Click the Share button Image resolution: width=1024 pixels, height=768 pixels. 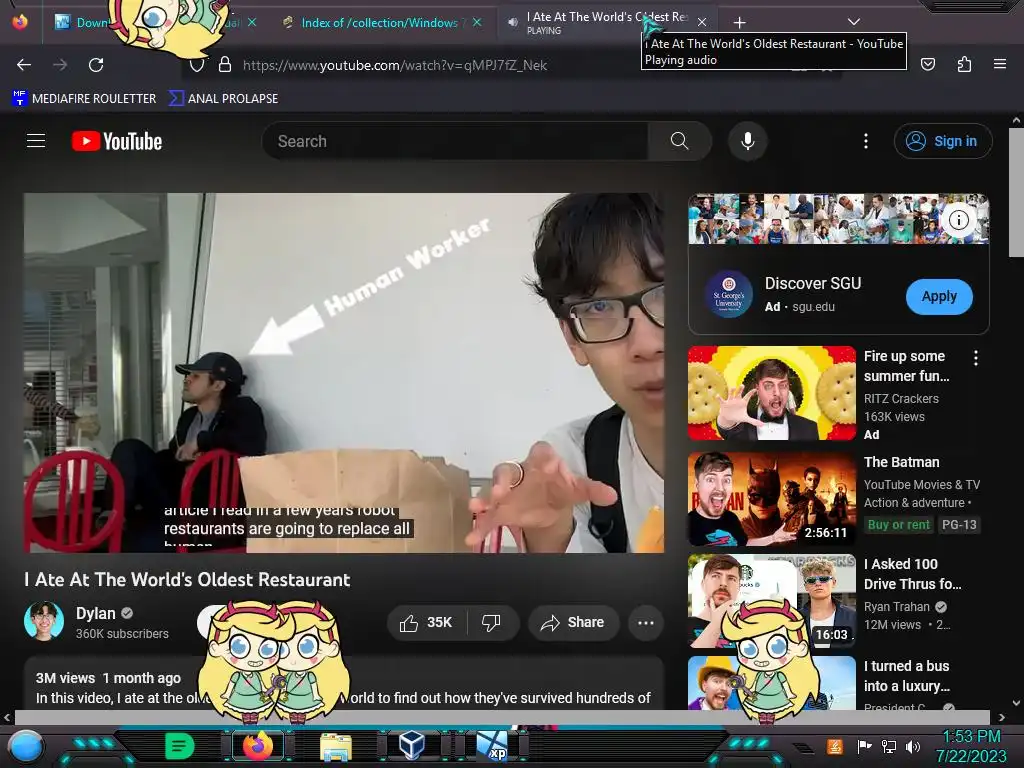pos(573,622)
